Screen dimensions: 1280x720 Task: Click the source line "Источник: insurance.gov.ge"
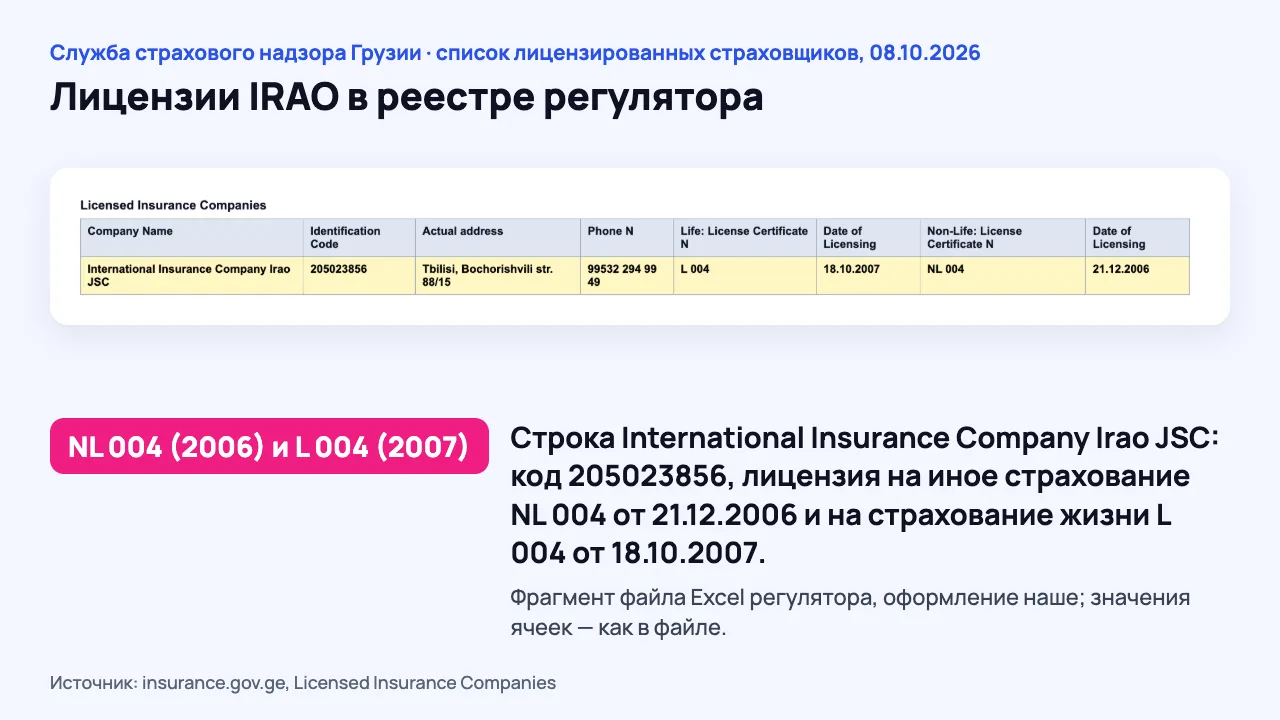(x=303, y=683)
